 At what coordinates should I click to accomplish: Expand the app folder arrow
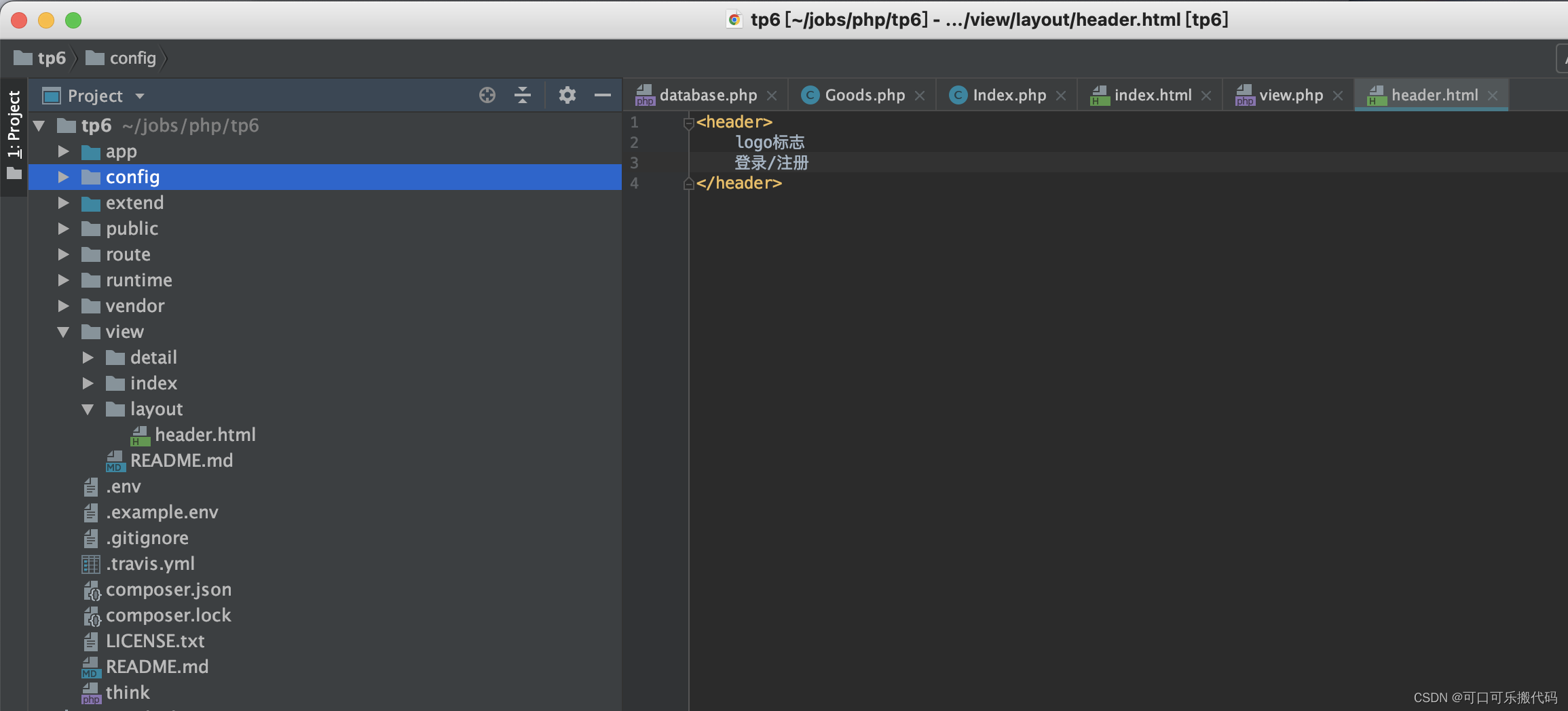(x=64, y=151)
